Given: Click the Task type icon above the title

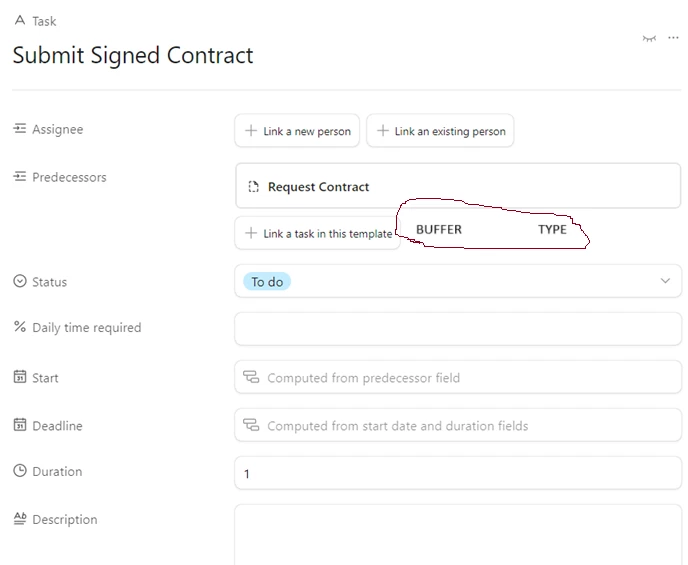Looking at the screenshot, I should point(20,20).
